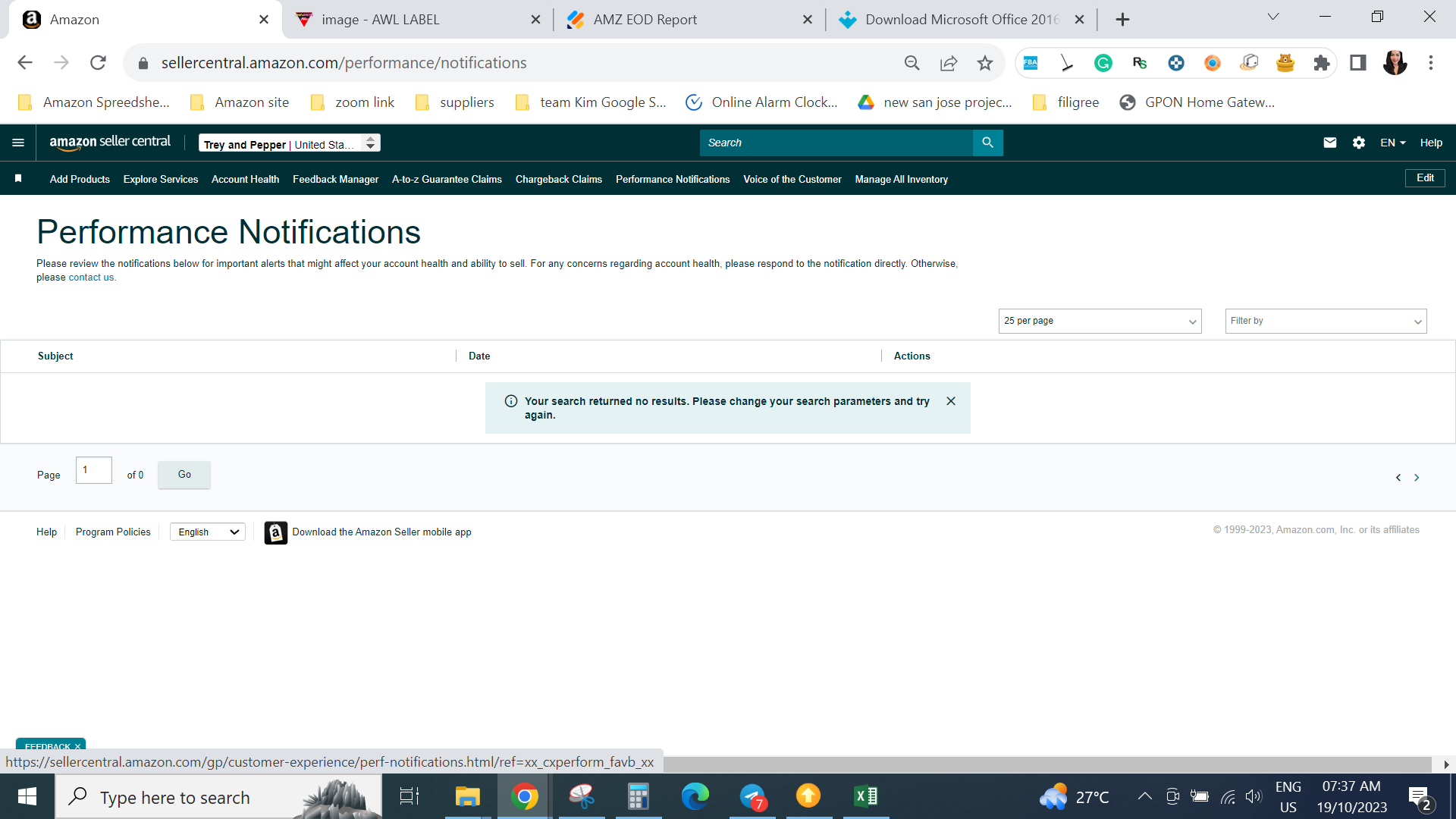Open the EN language dropdown

pos(1393,143)
